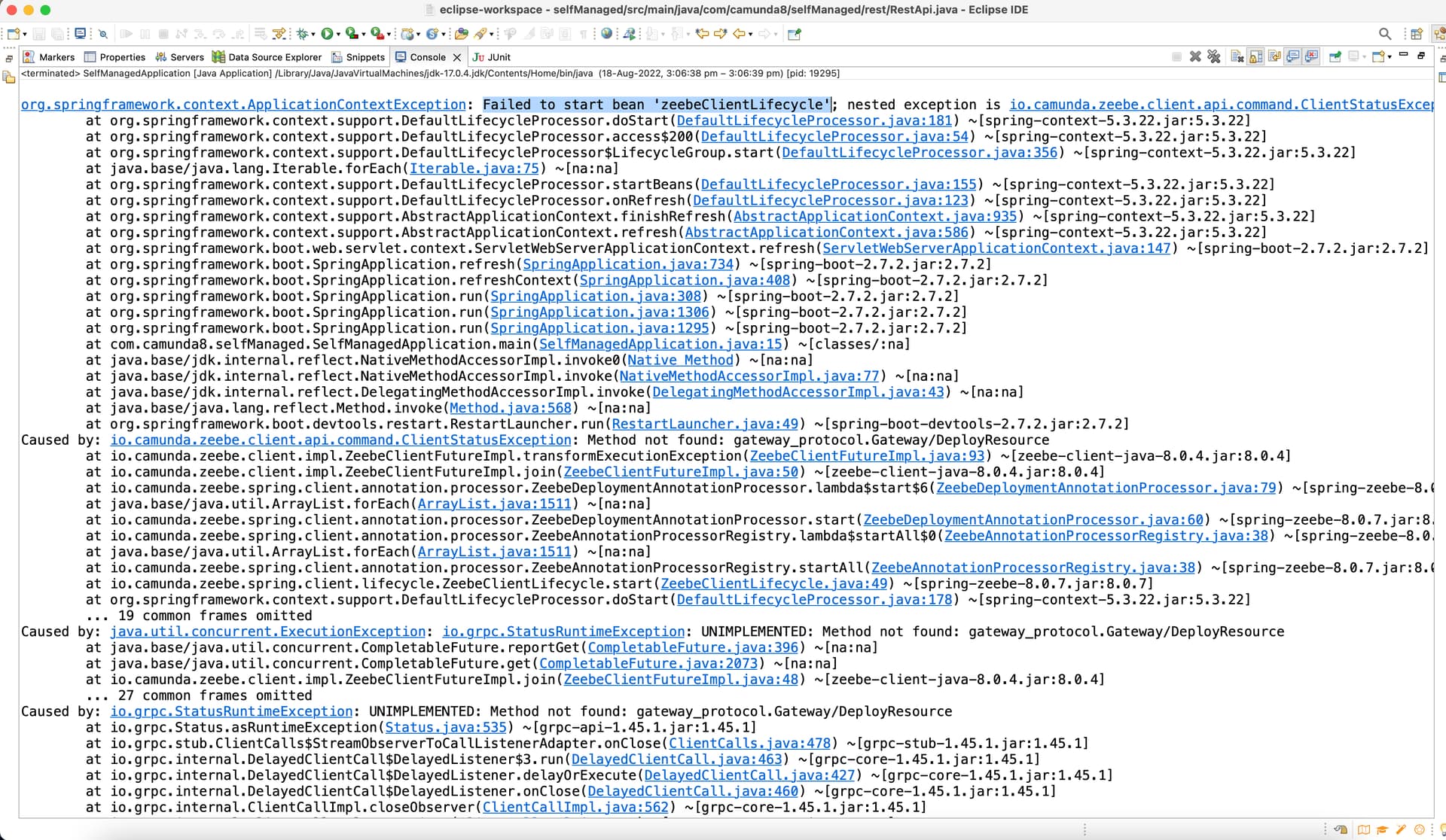The height and width of the screenshot is (840, 1446).
Task: Clear the Console output
Action: (x=1237, y=57)
